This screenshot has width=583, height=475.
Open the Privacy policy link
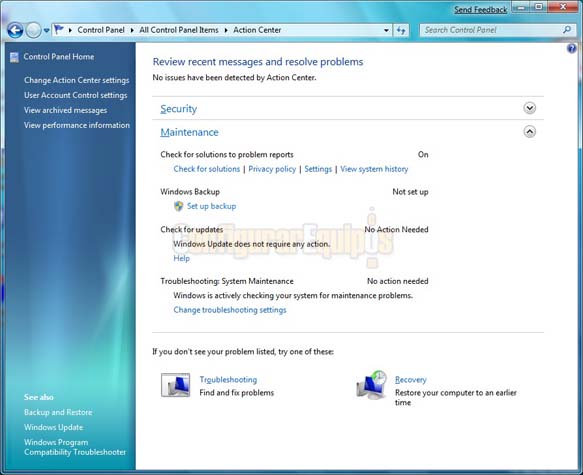[272, 169]
